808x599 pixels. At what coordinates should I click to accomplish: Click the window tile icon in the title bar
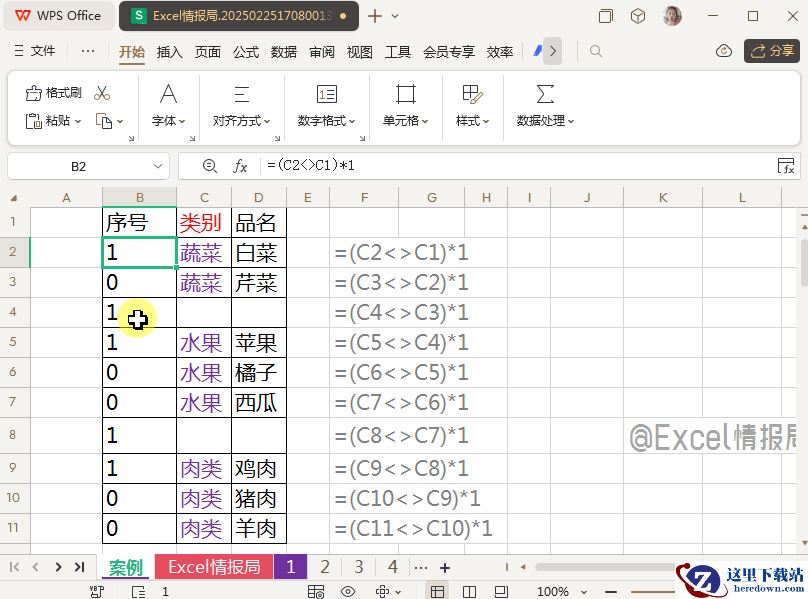pos(606,16)
